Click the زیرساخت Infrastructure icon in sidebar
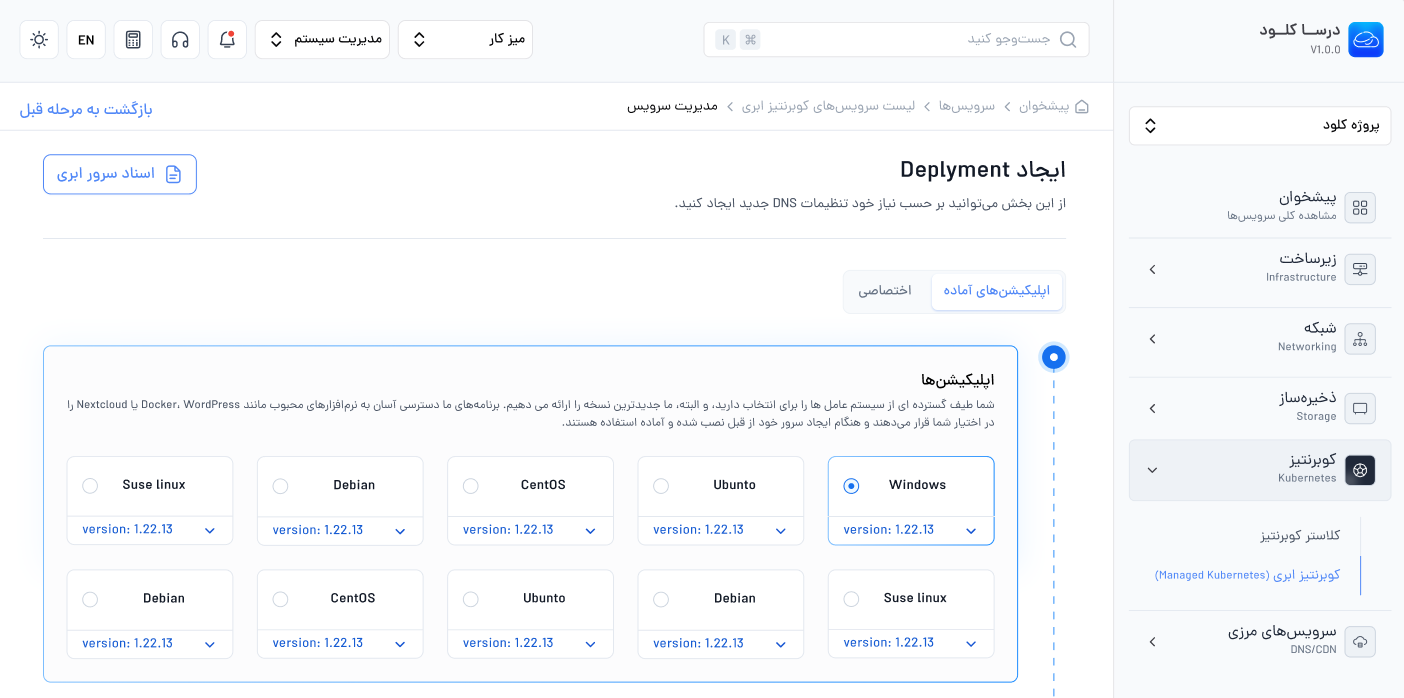 coord(1360,269)
